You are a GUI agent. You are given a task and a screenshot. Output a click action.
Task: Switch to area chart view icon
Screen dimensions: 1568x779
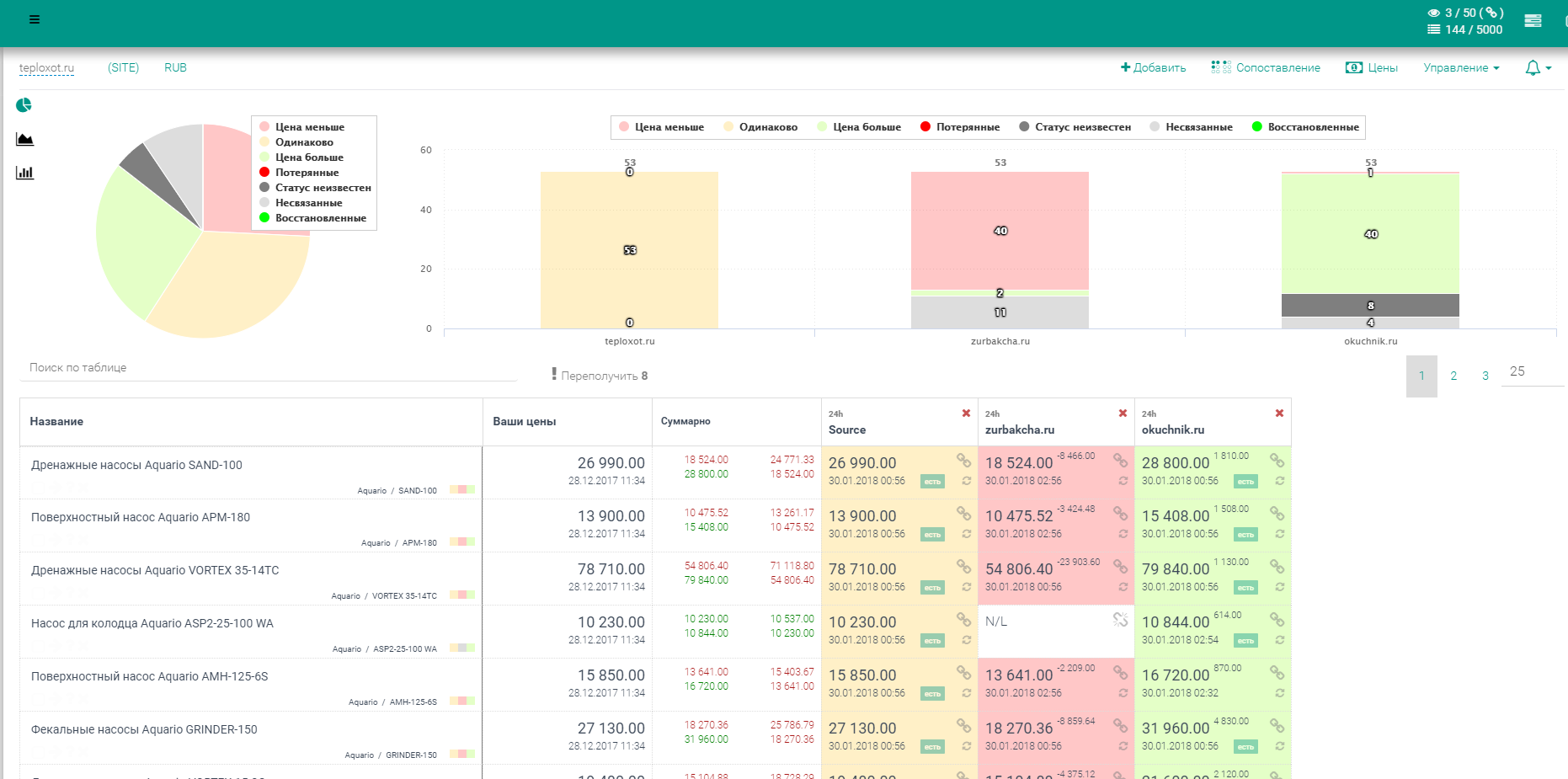(x=24, y=139)
